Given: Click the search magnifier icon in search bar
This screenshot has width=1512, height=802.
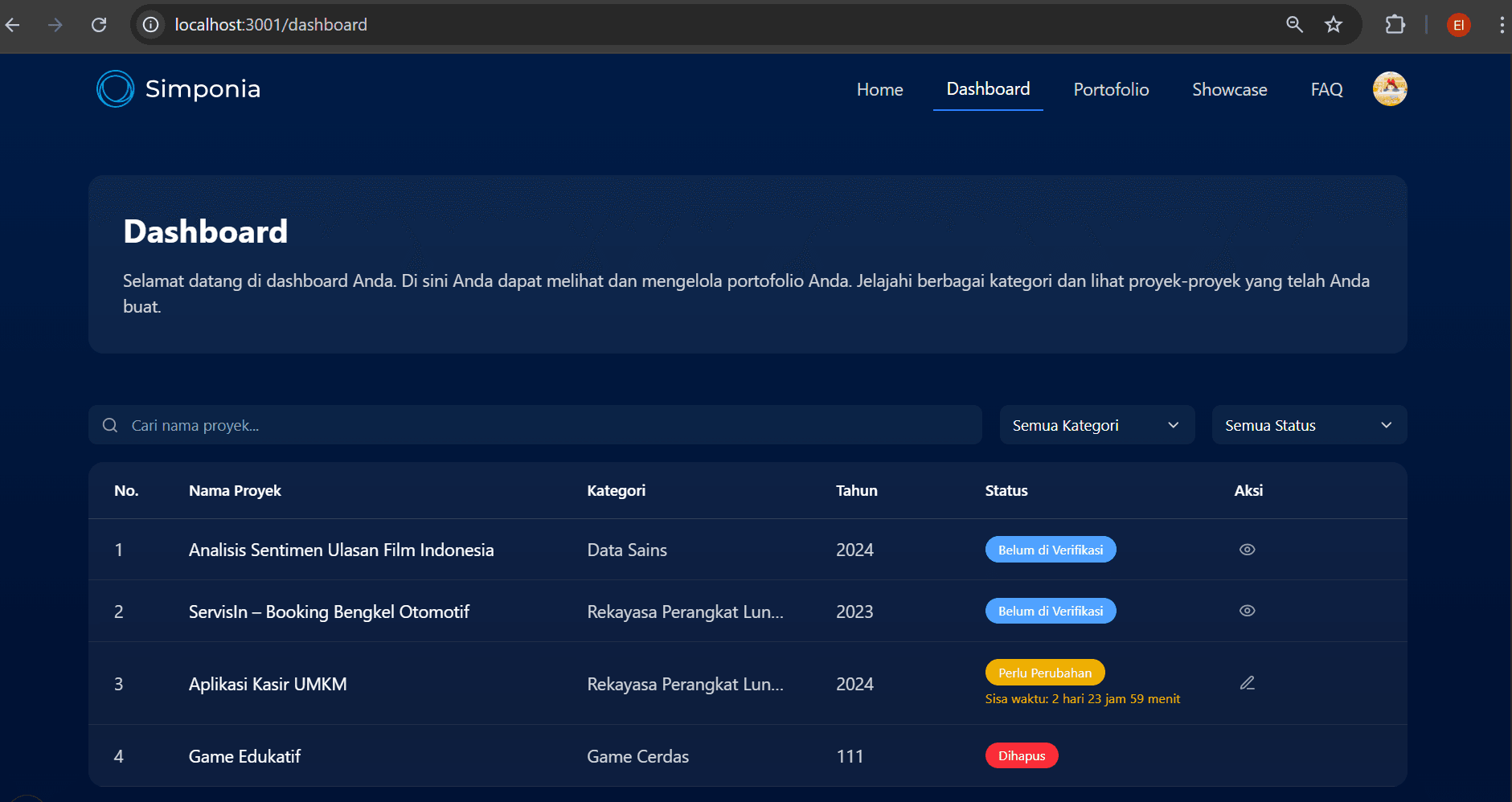Looking at the screenshot, I should [110, 425].
